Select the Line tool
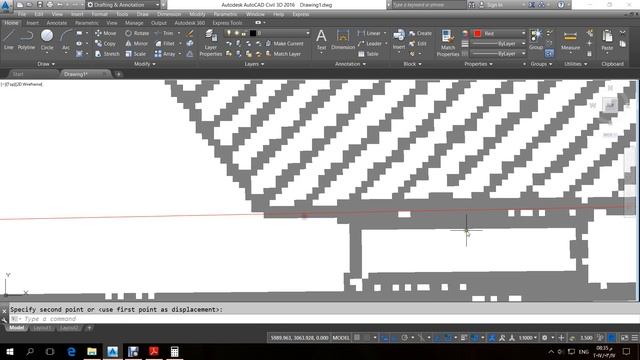This screenshot has width=640, height=360. coord(9,39)
